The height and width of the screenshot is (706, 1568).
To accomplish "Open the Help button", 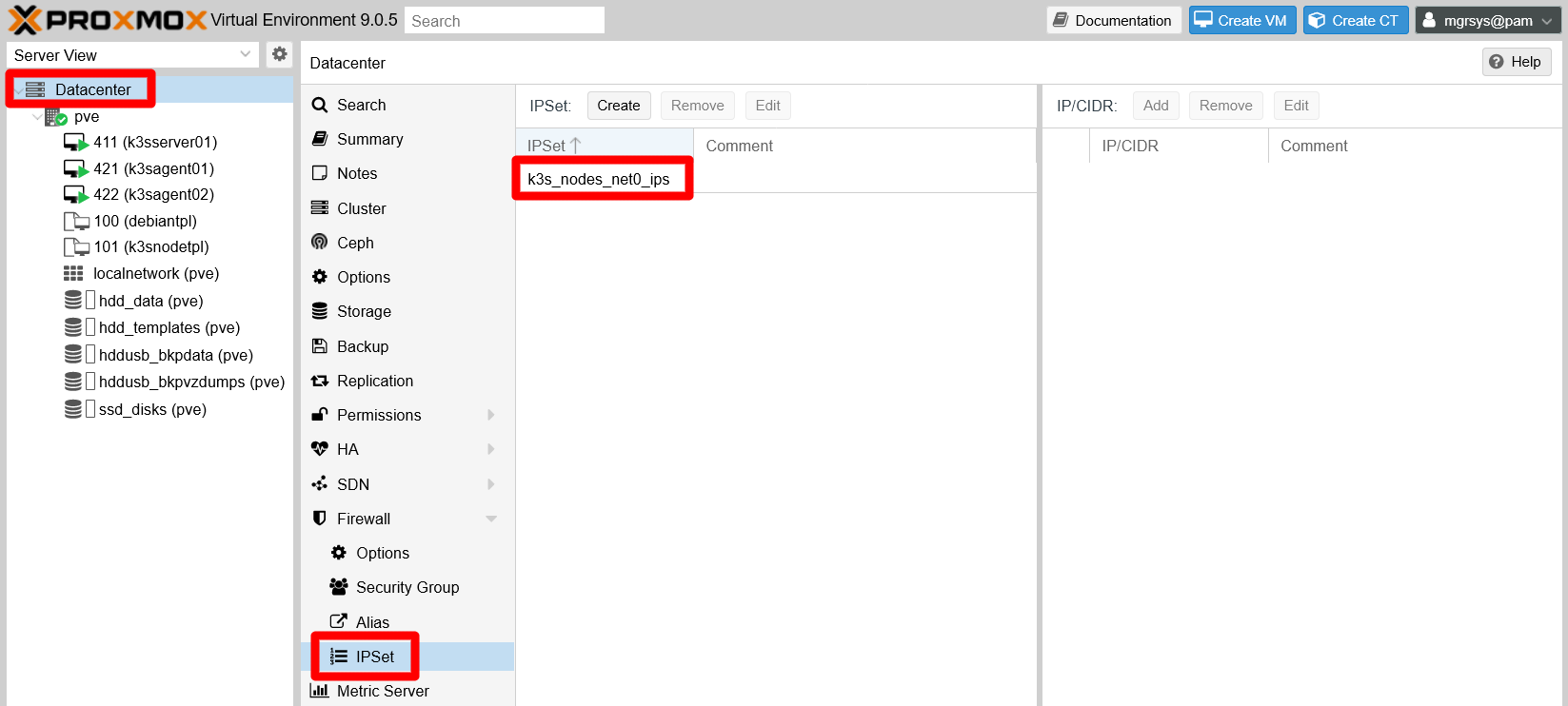I will pyautogui.click(x=1517, y=62).
